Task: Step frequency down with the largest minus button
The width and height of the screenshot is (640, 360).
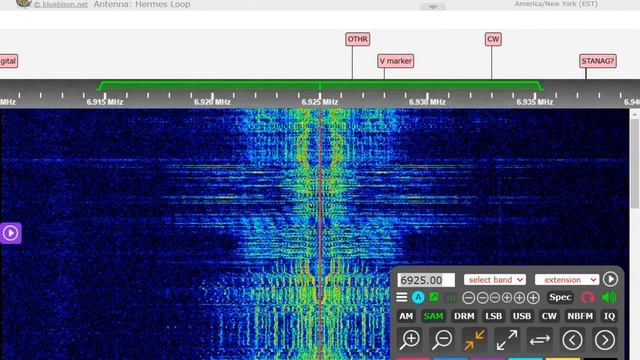Action: coord(469,298)
